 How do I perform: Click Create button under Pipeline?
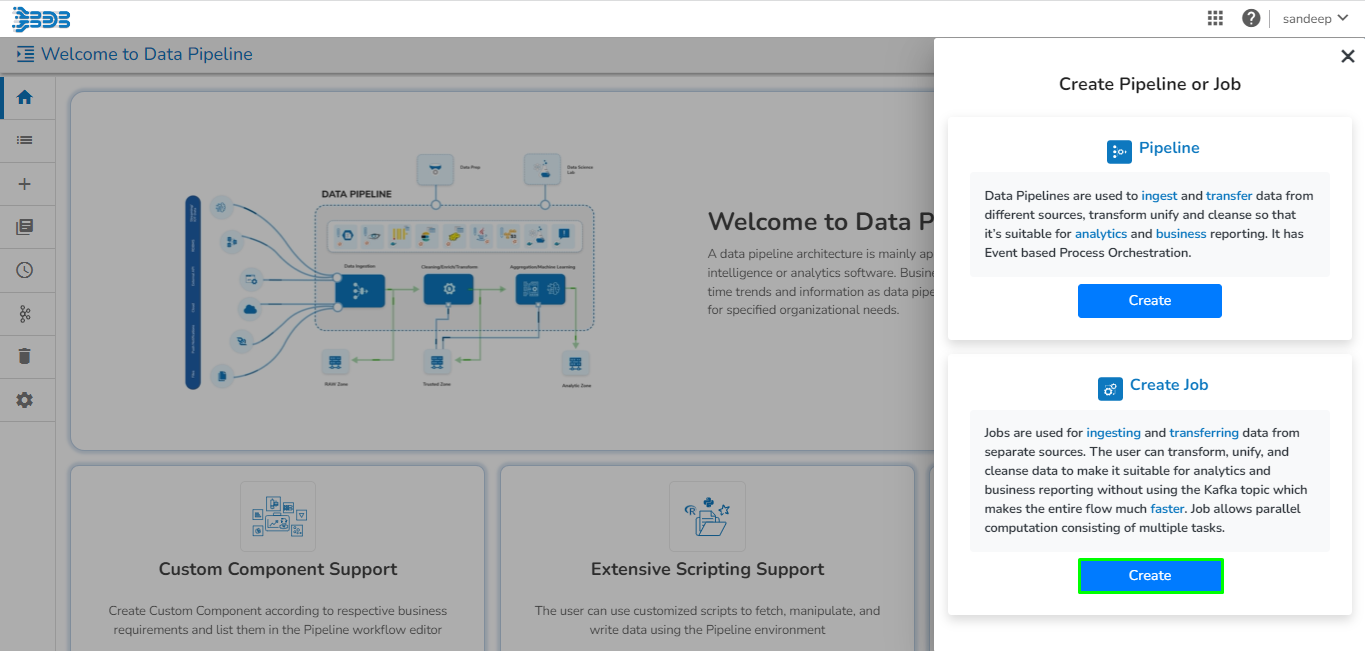[x=1150, y=301]
